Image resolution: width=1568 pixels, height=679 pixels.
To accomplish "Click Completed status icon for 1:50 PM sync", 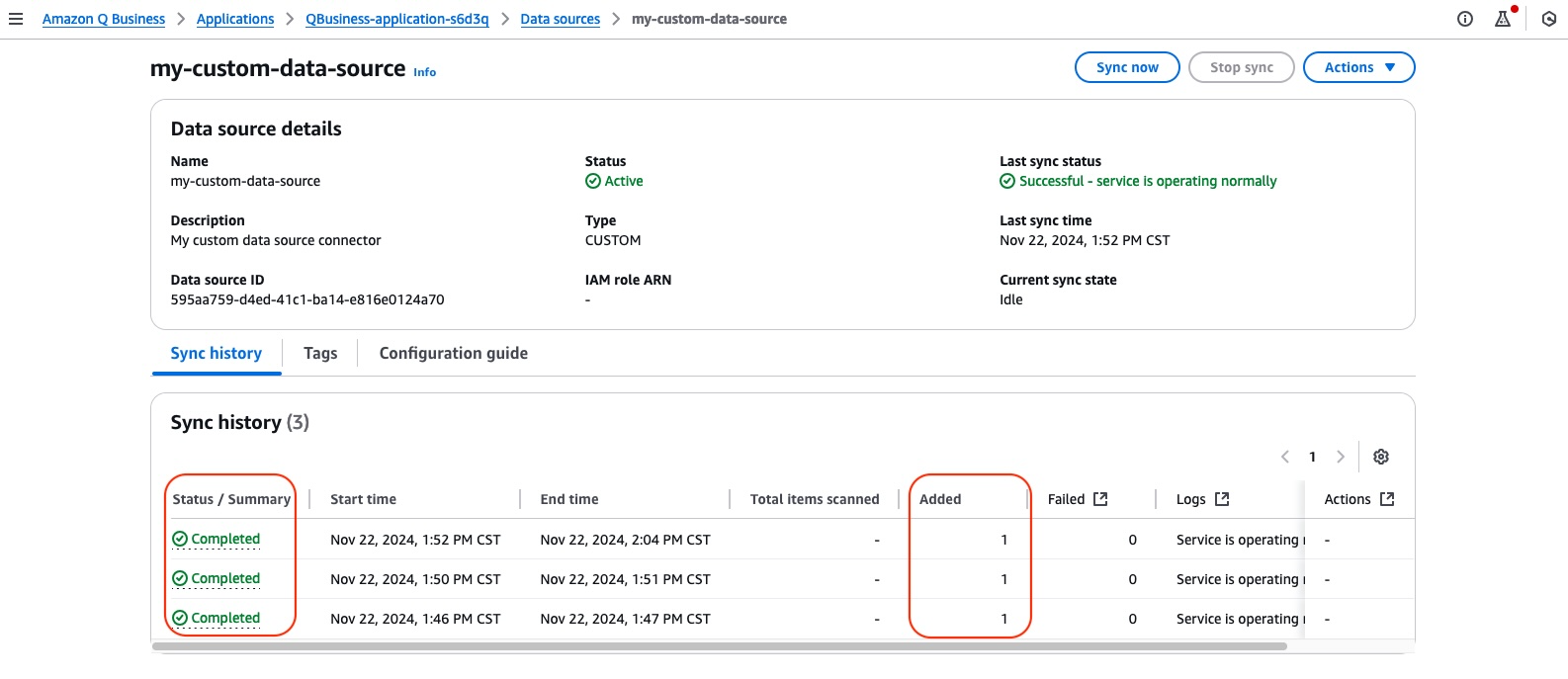I will tap(180, 578).
